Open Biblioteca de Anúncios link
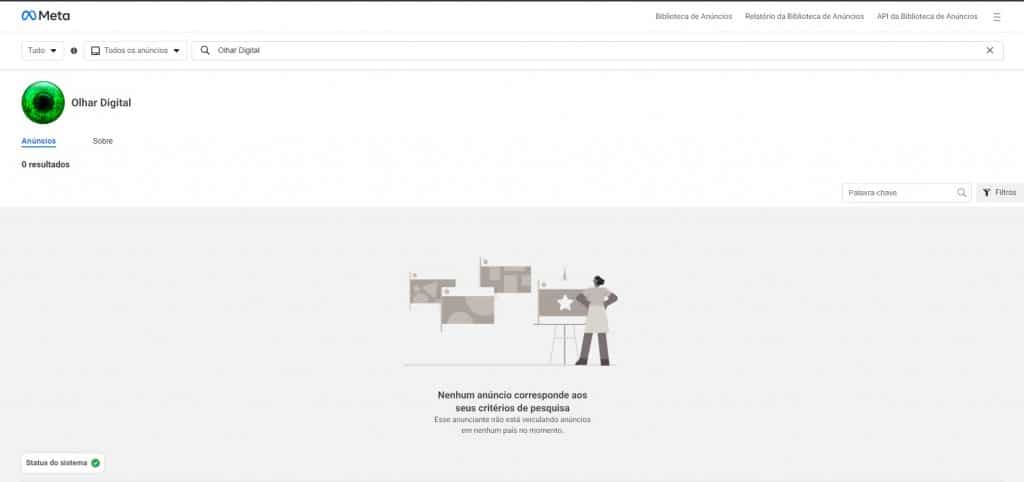 pos(694,17)
